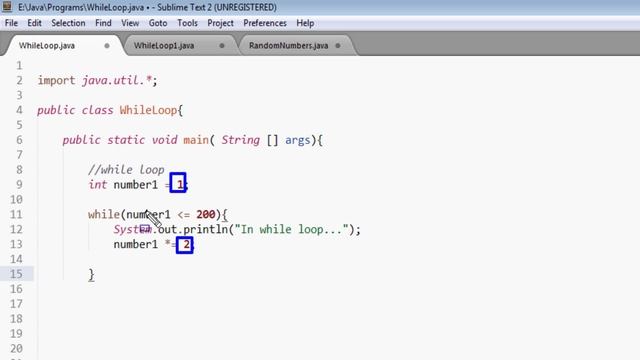Click the '//while loop' comment
640x360 pixels.
(126, 170)
